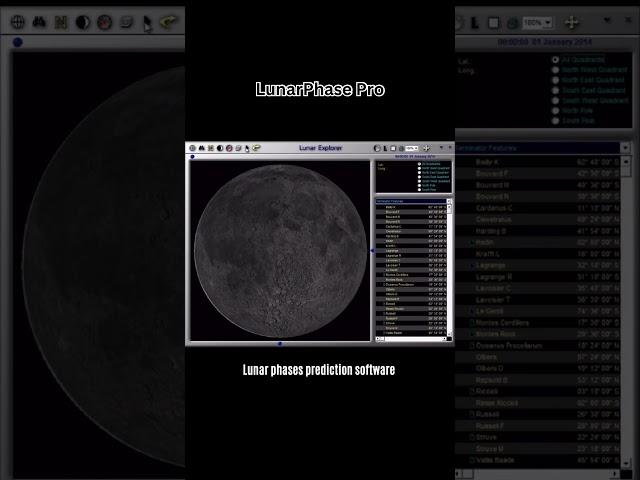Image resolution: width=640 pixels, height=480 pixels.
Task: Expand Vallis Baade node in background list
Action: [x=472, y=460]
